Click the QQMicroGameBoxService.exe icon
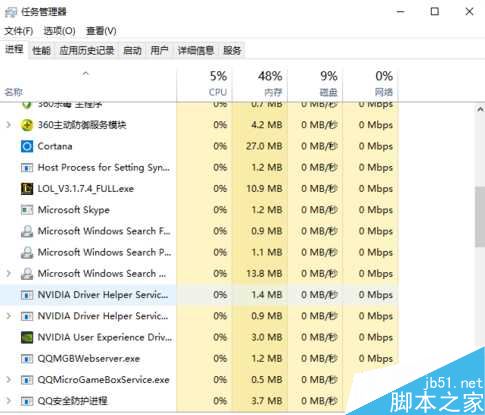This screenshot has height=415, width=485. pos(27,380)
